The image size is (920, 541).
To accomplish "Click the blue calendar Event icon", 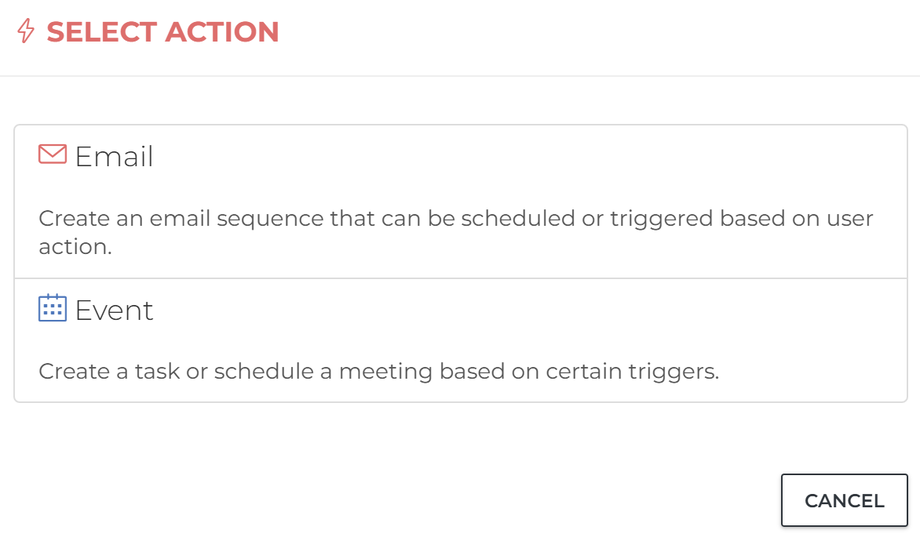I will coord(52,308).
